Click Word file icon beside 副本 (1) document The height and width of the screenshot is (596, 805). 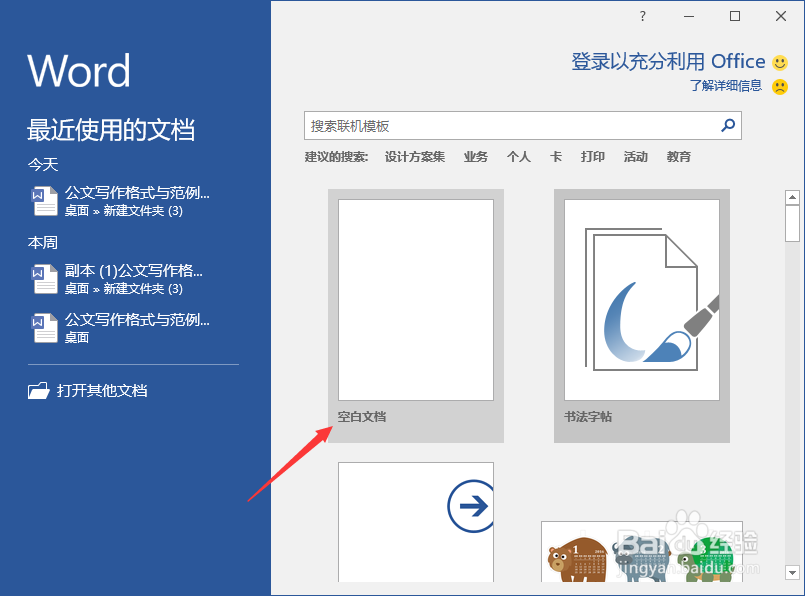point(45,279)
